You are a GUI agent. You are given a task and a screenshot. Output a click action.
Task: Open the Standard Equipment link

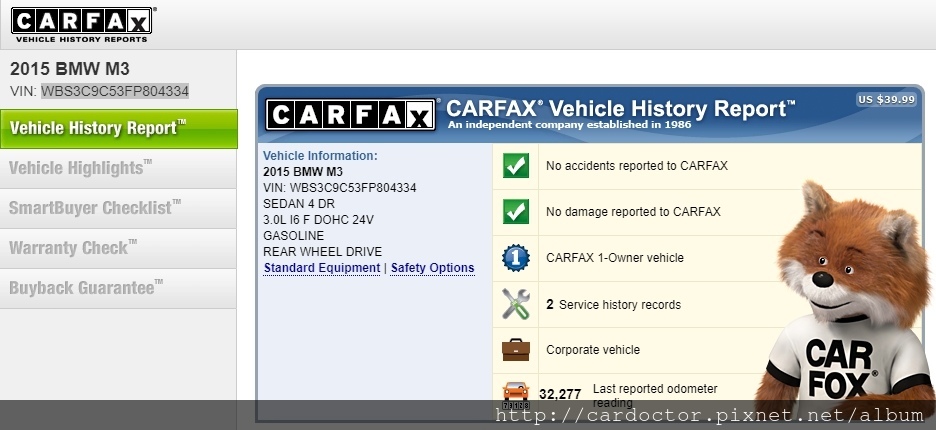click(322, 268)
